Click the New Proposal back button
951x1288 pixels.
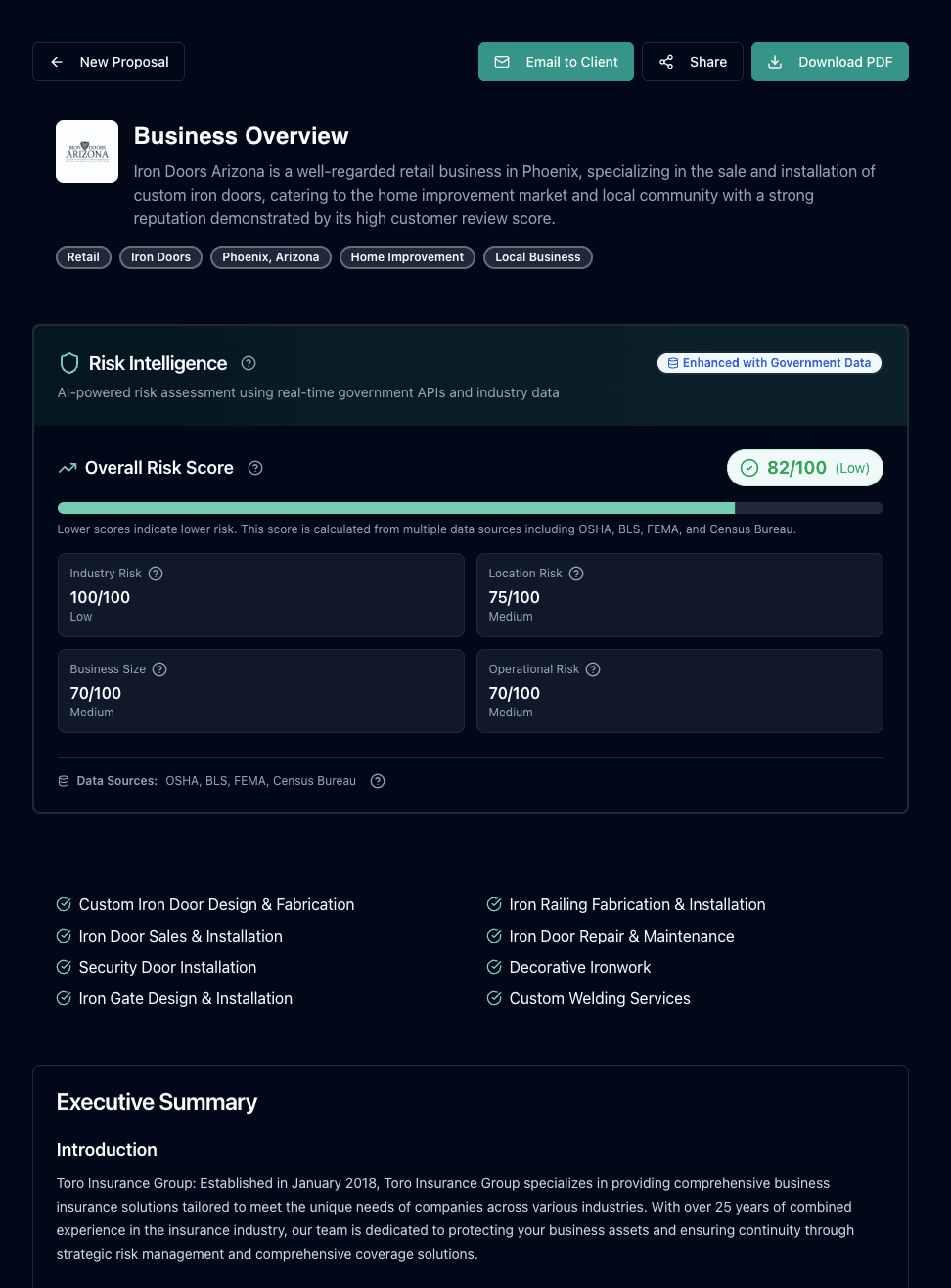108,61
